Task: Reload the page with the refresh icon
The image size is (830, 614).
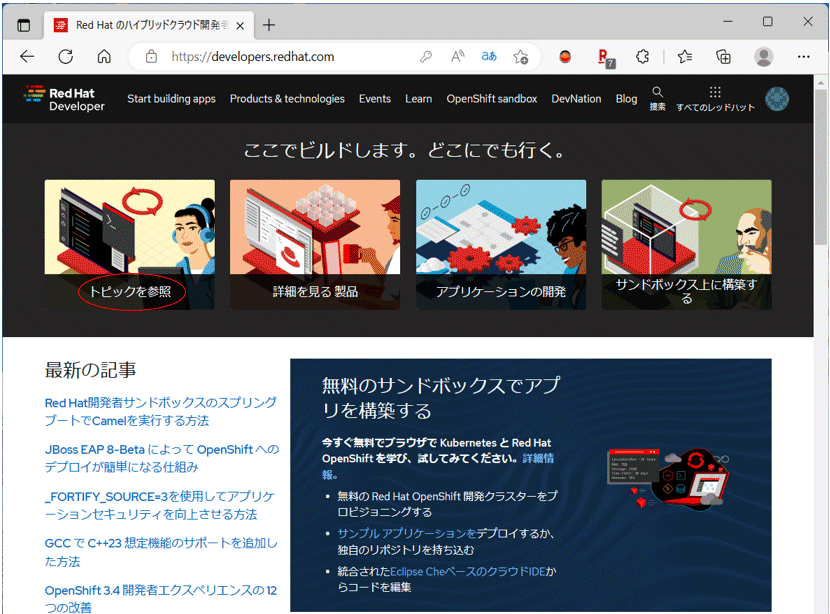Action: [66, 57]
